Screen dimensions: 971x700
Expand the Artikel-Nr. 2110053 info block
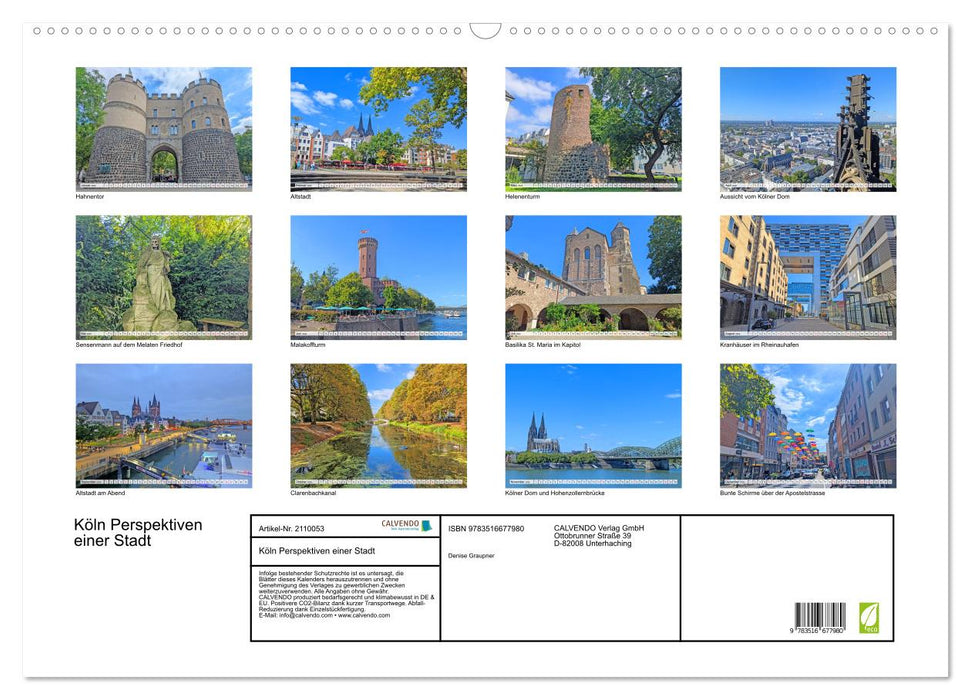coord(292,527)
